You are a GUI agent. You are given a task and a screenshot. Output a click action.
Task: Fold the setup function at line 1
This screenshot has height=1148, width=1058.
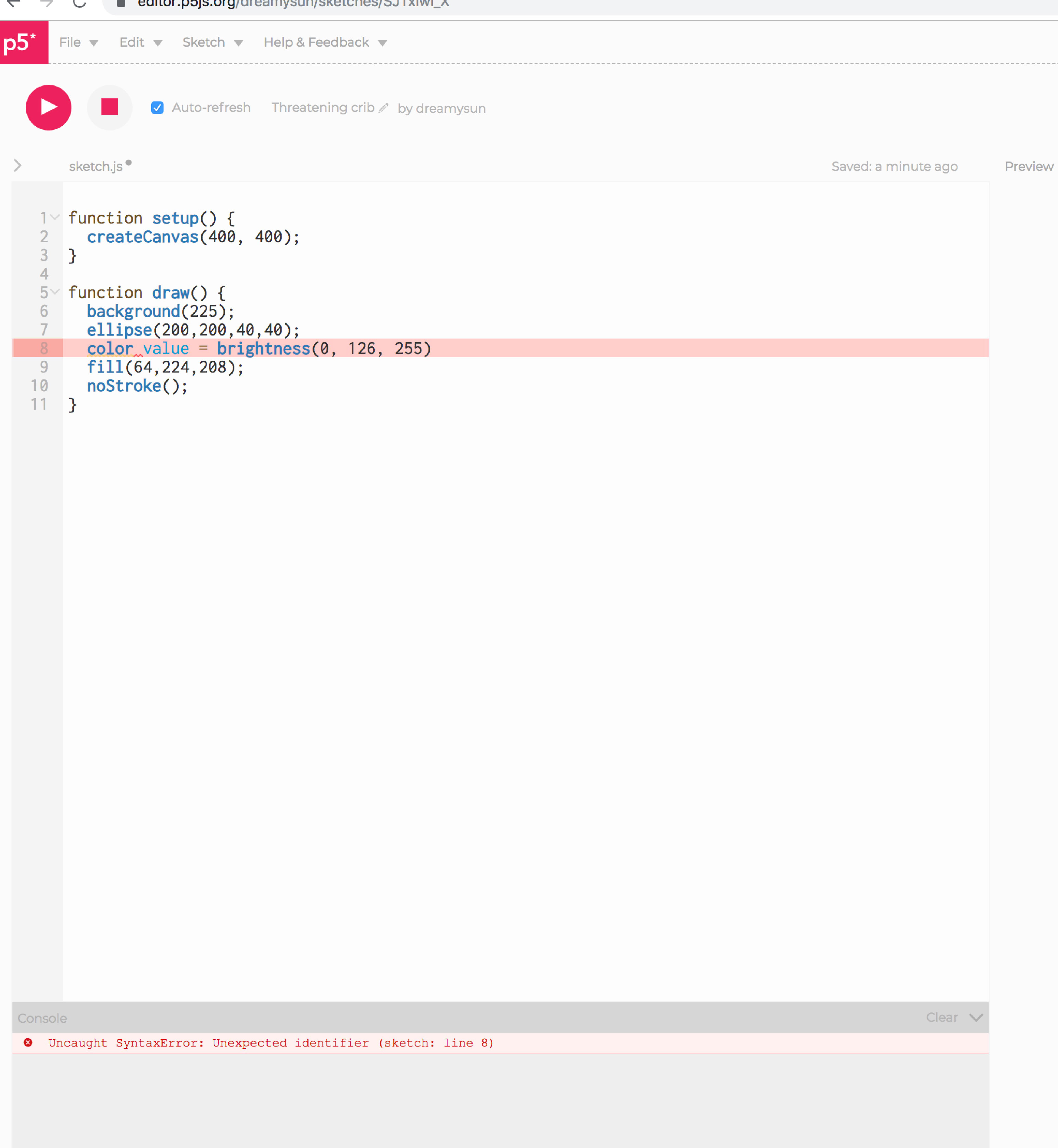tap(55, 217)
